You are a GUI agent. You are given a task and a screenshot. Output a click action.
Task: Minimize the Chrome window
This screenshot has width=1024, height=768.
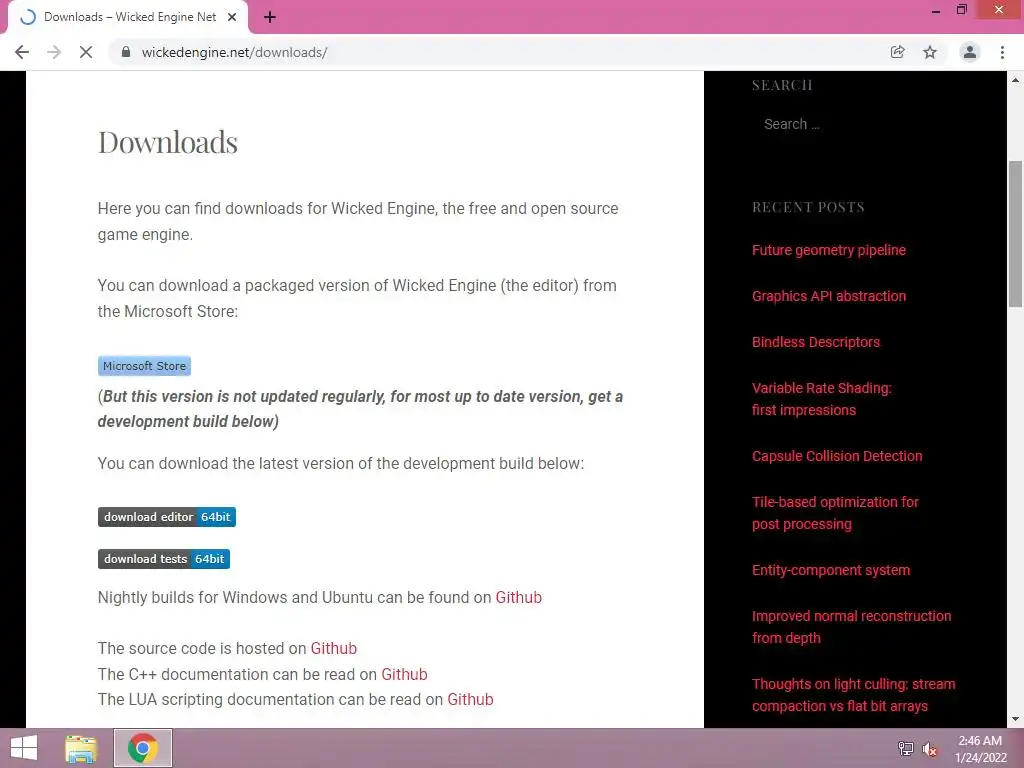pyautogui.click(x=936, y=10)
